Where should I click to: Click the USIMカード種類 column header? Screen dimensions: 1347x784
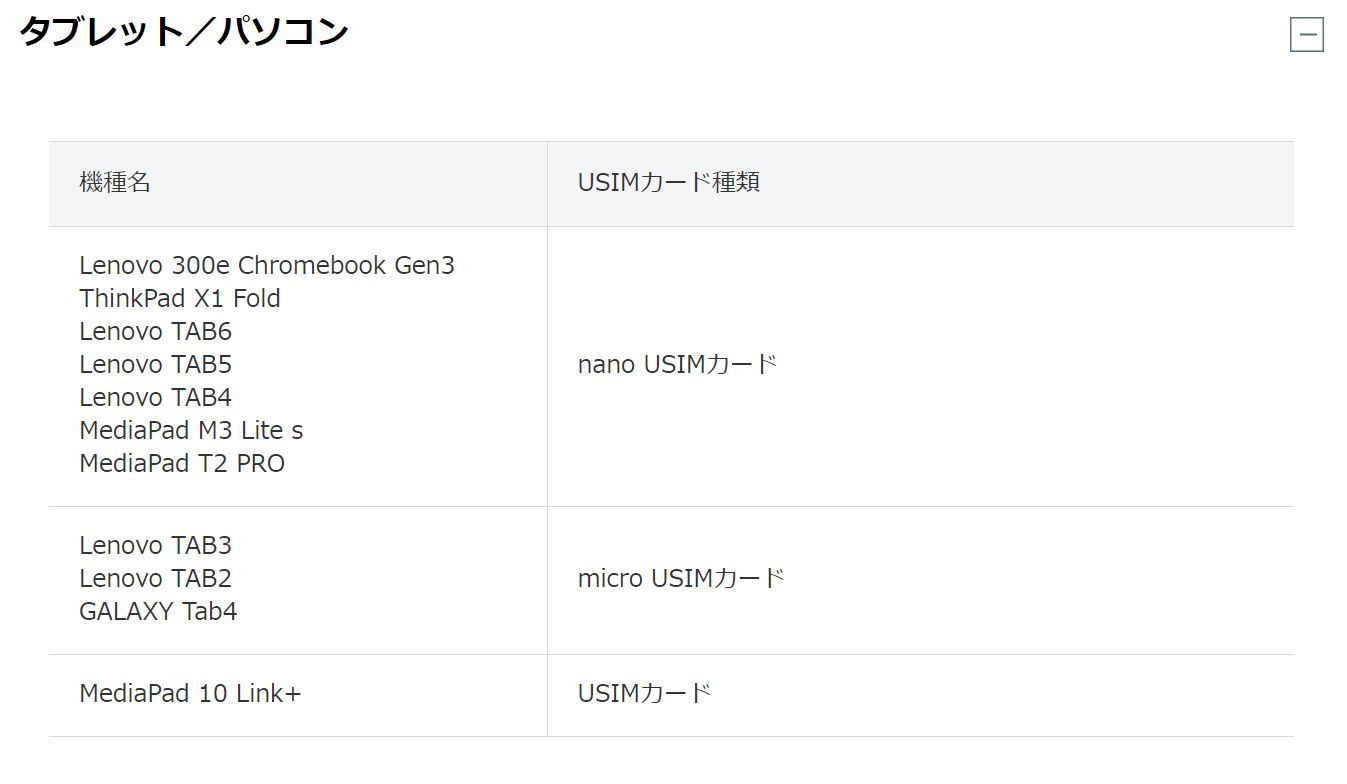tap(668, 182)
